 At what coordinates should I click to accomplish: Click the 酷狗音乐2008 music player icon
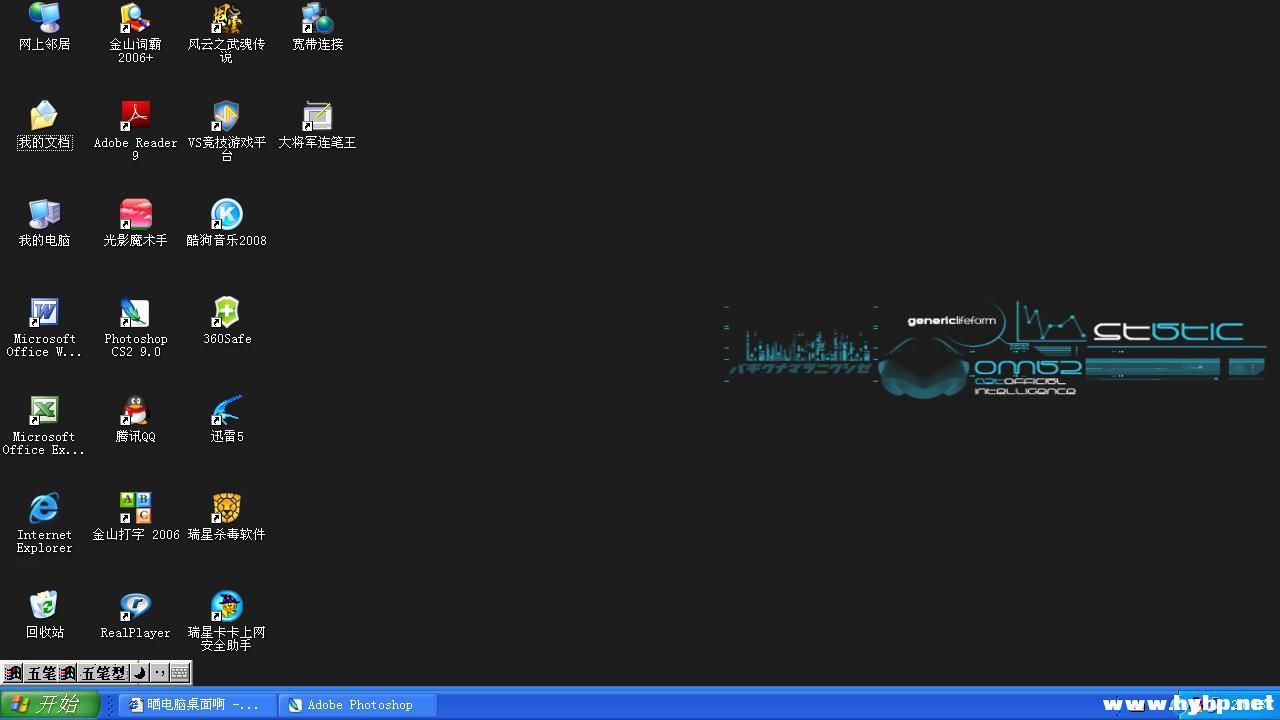pos(227,214)
